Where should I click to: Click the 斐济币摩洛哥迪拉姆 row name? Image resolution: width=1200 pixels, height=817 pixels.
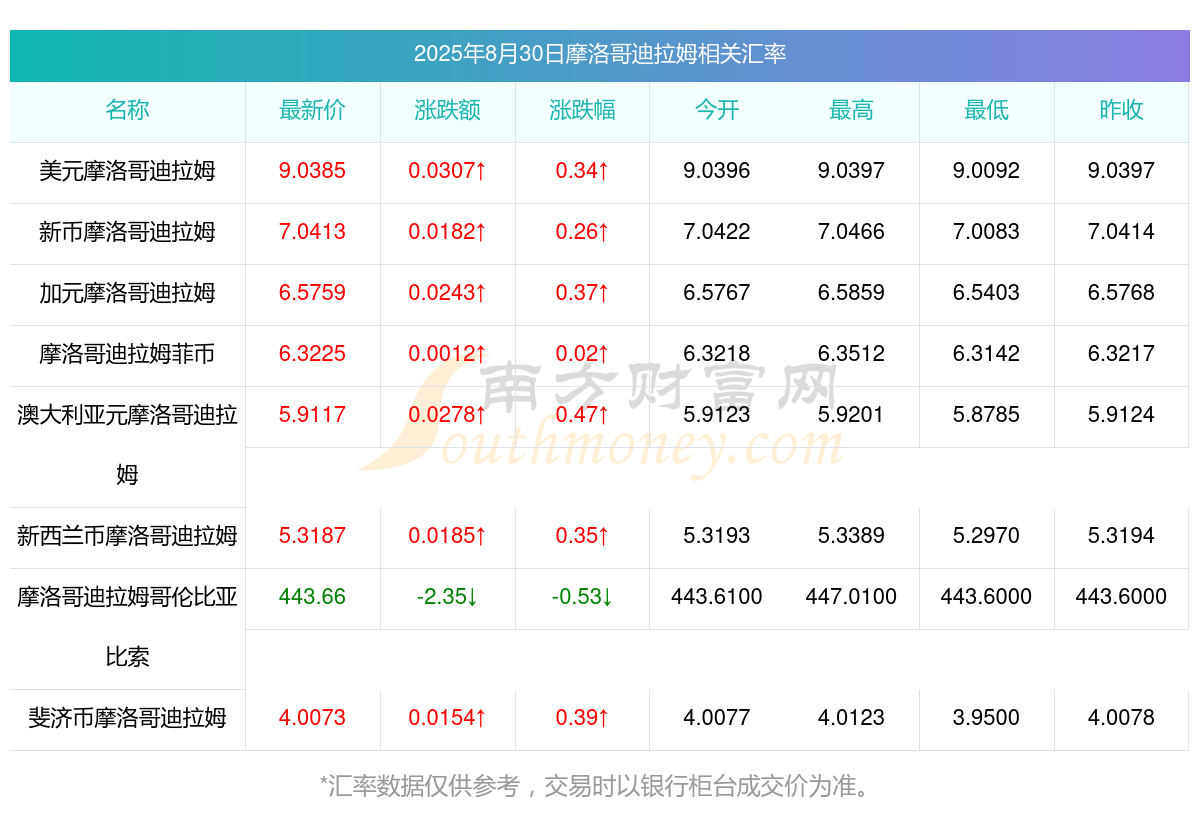(x=127, y=718)
